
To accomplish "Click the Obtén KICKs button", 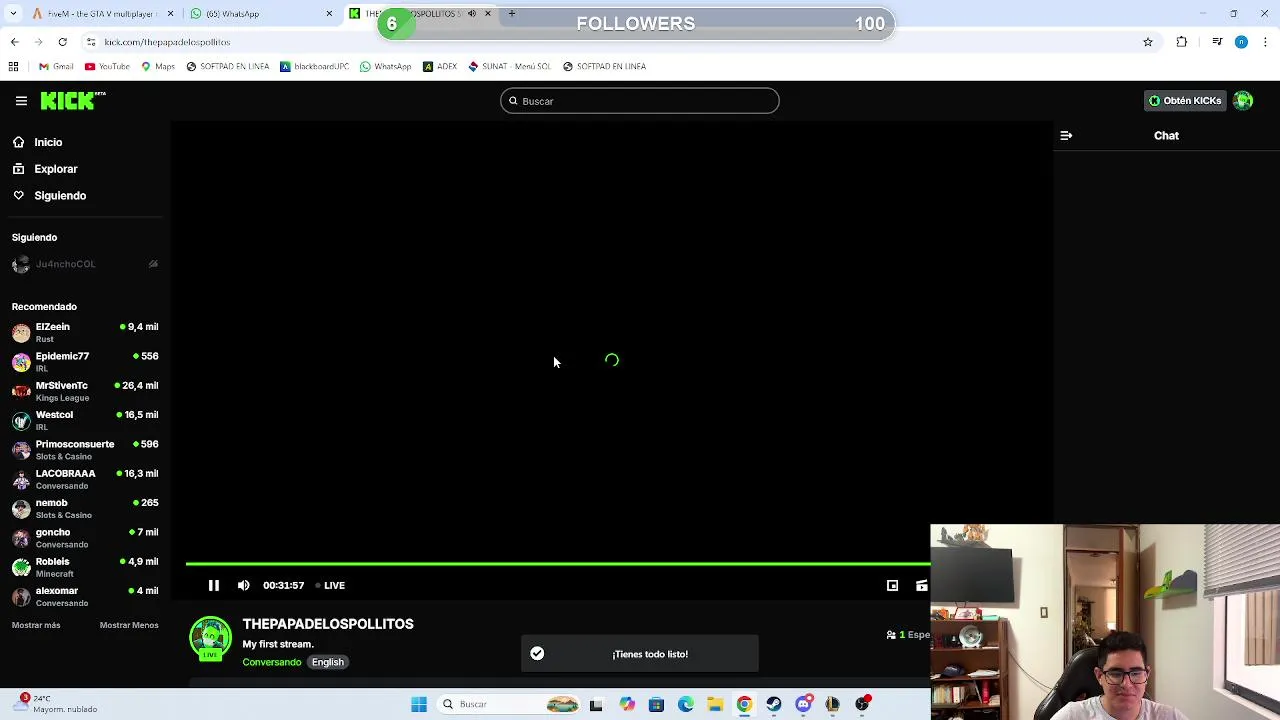I will [x=1185, y=101].
